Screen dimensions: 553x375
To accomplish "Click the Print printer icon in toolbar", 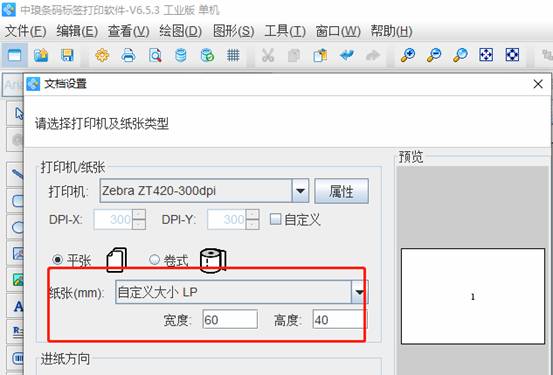I will (128, 55).
